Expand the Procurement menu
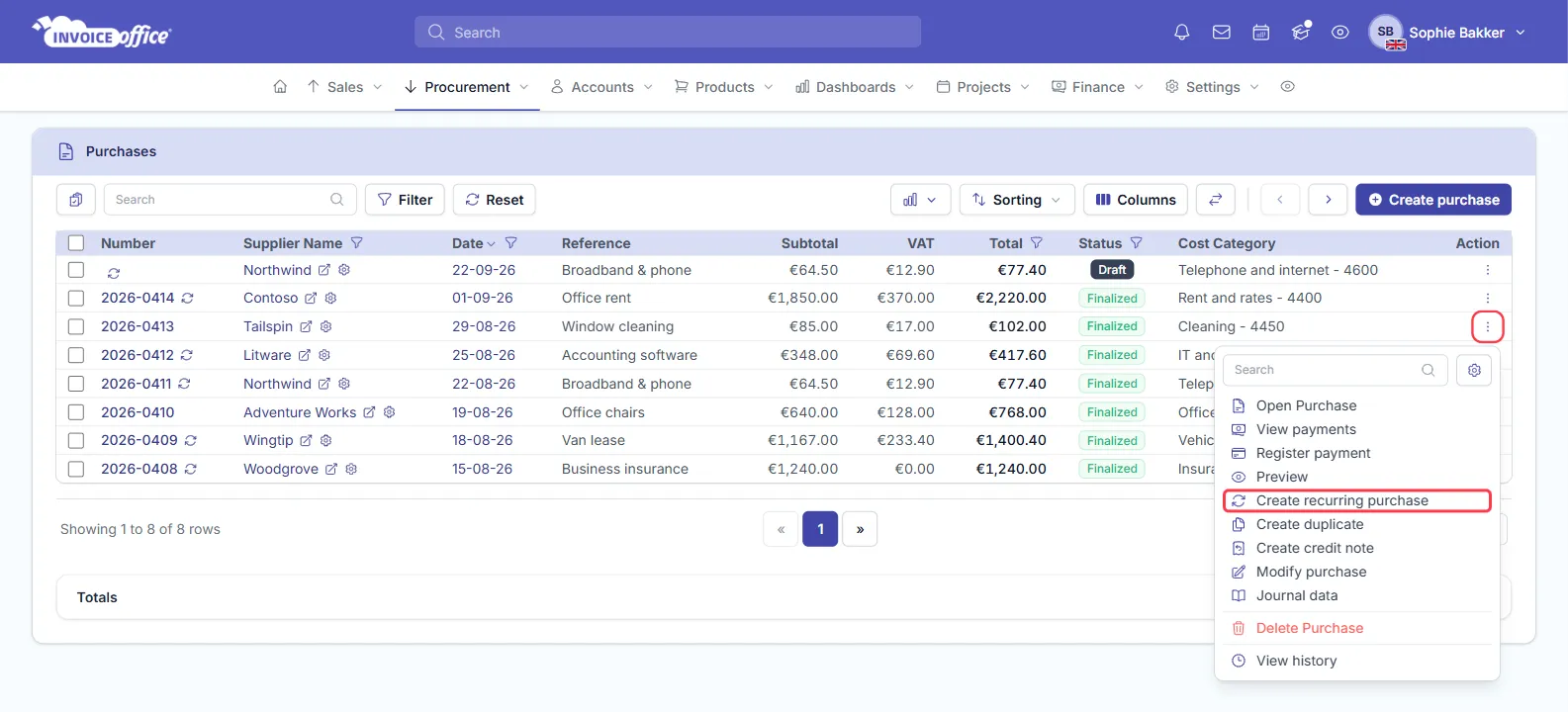1568x712 pixels. pyautogui.click(x=467, y=87)
